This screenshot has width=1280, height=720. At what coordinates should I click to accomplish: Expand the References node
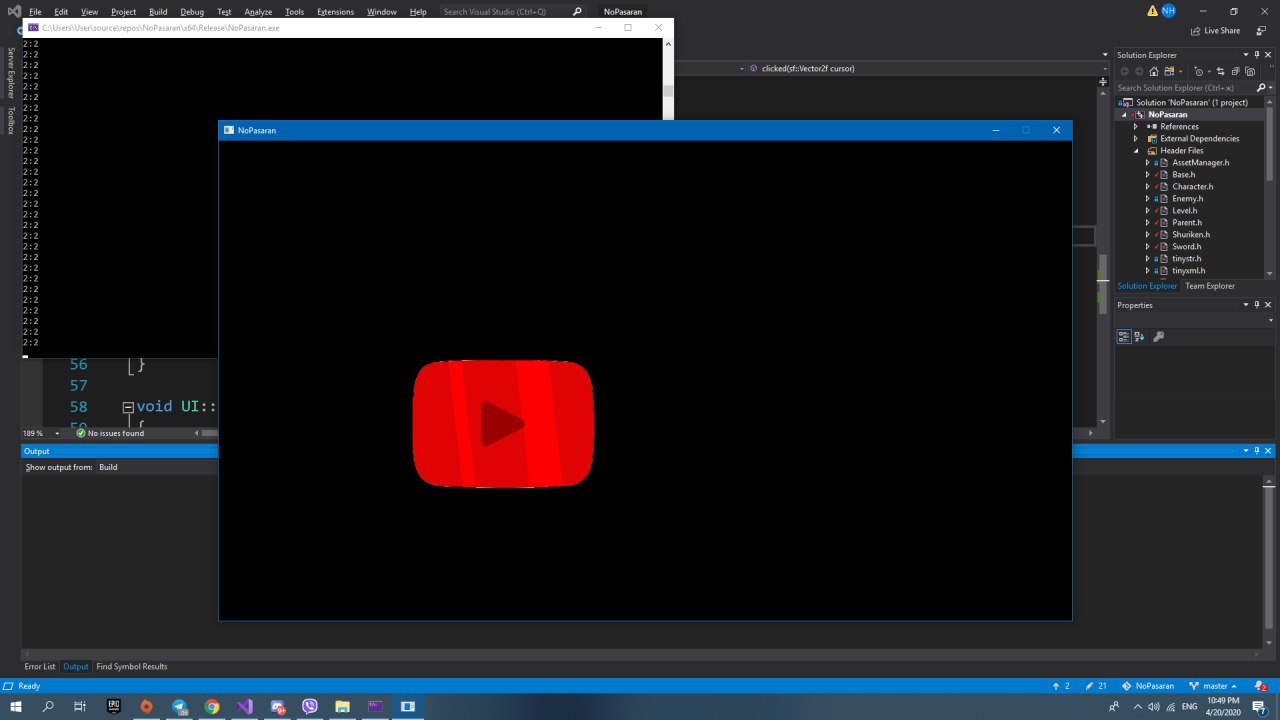coord(1136,127)
